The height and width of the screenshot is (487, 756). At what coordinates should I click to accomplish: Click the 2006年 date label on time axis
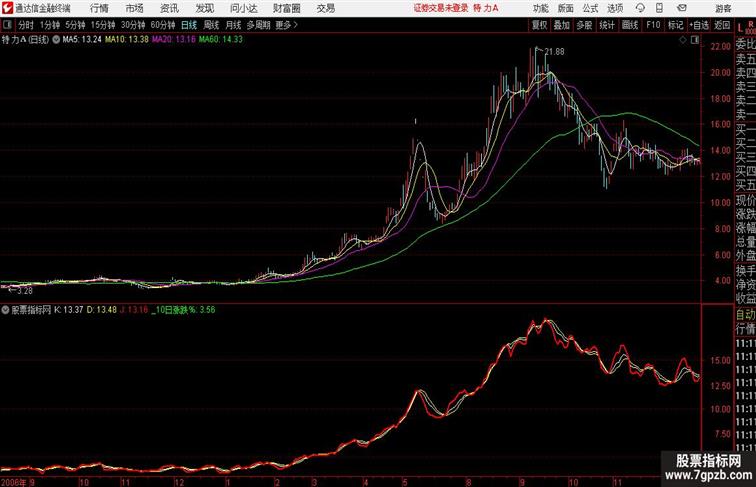[x=14, y=482]
